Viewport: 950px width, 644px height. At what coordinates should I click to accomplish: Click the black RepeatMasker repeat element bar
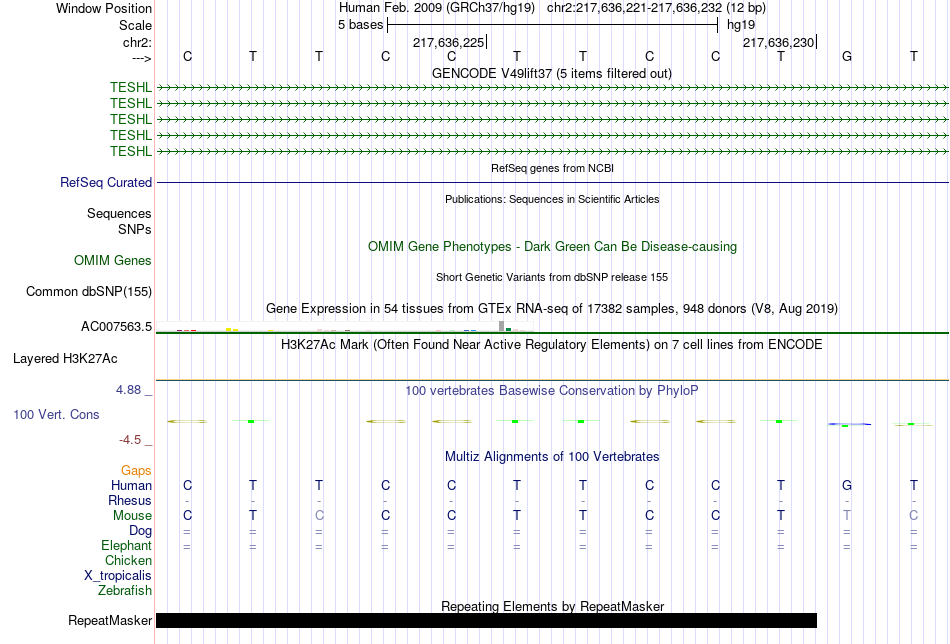(x=487, y=620)
